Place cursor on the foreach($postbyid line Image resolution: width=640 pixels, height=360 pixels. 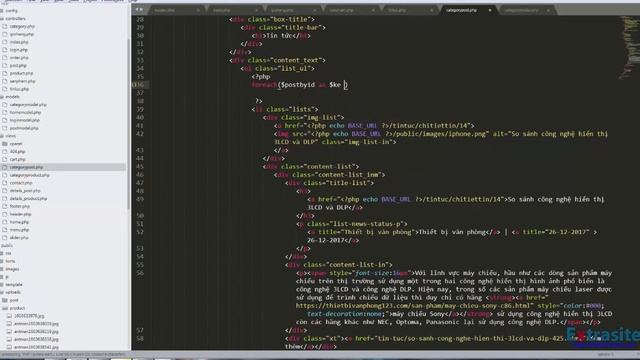pyautogui.click(x=300, y=85)
